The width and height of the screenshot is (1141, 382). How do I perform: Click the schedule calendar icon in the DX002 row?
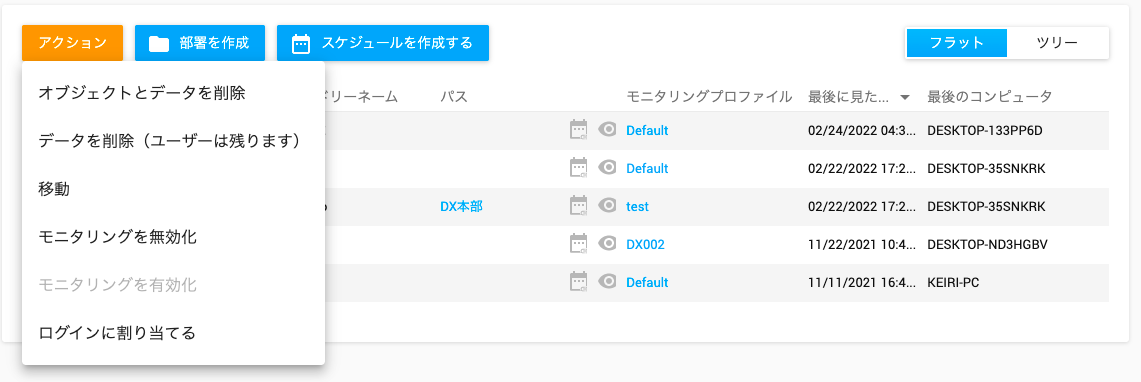579,244
